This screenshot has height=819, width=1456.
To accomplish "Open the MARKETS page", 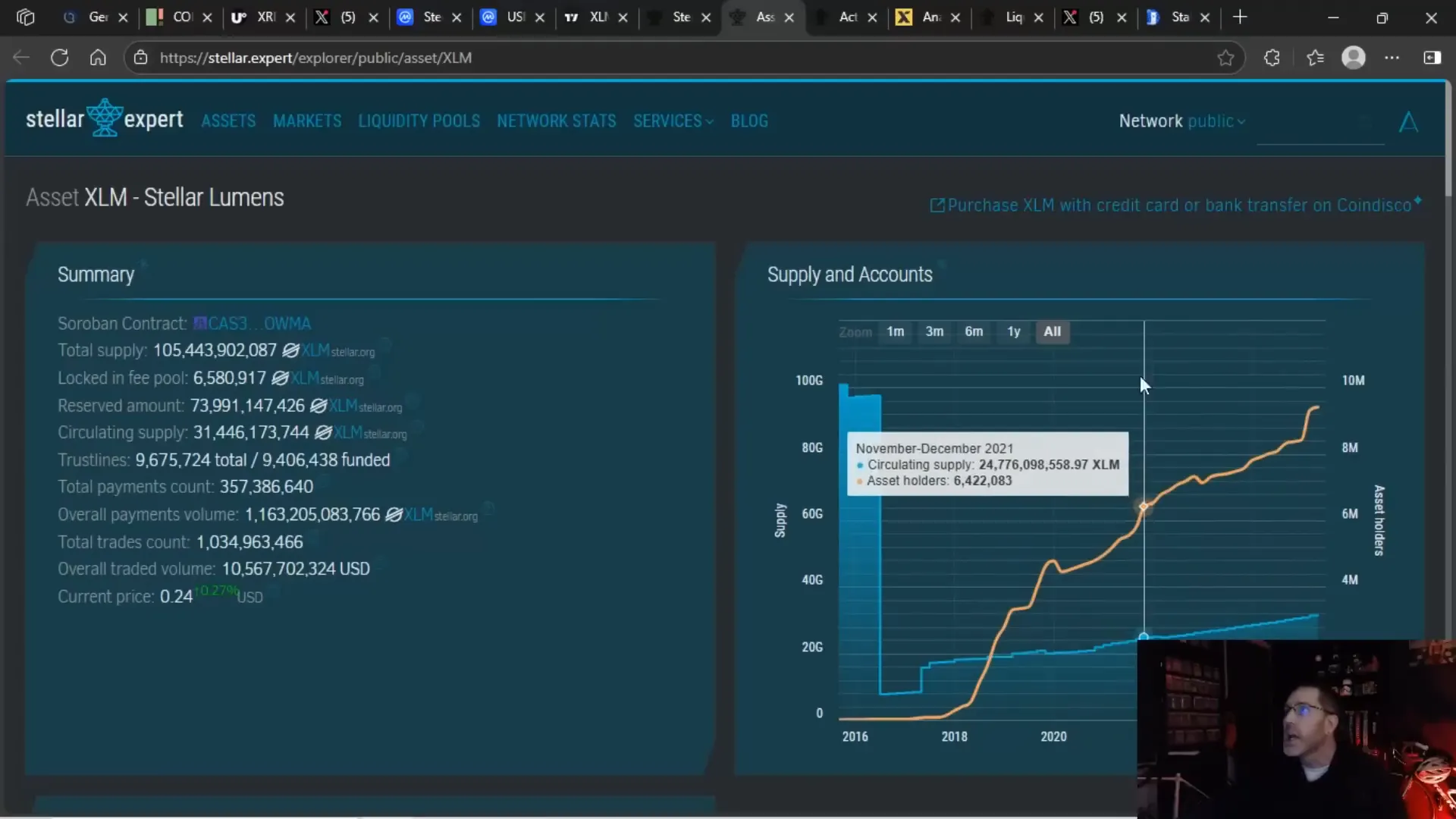I will [x=307, y=121].
